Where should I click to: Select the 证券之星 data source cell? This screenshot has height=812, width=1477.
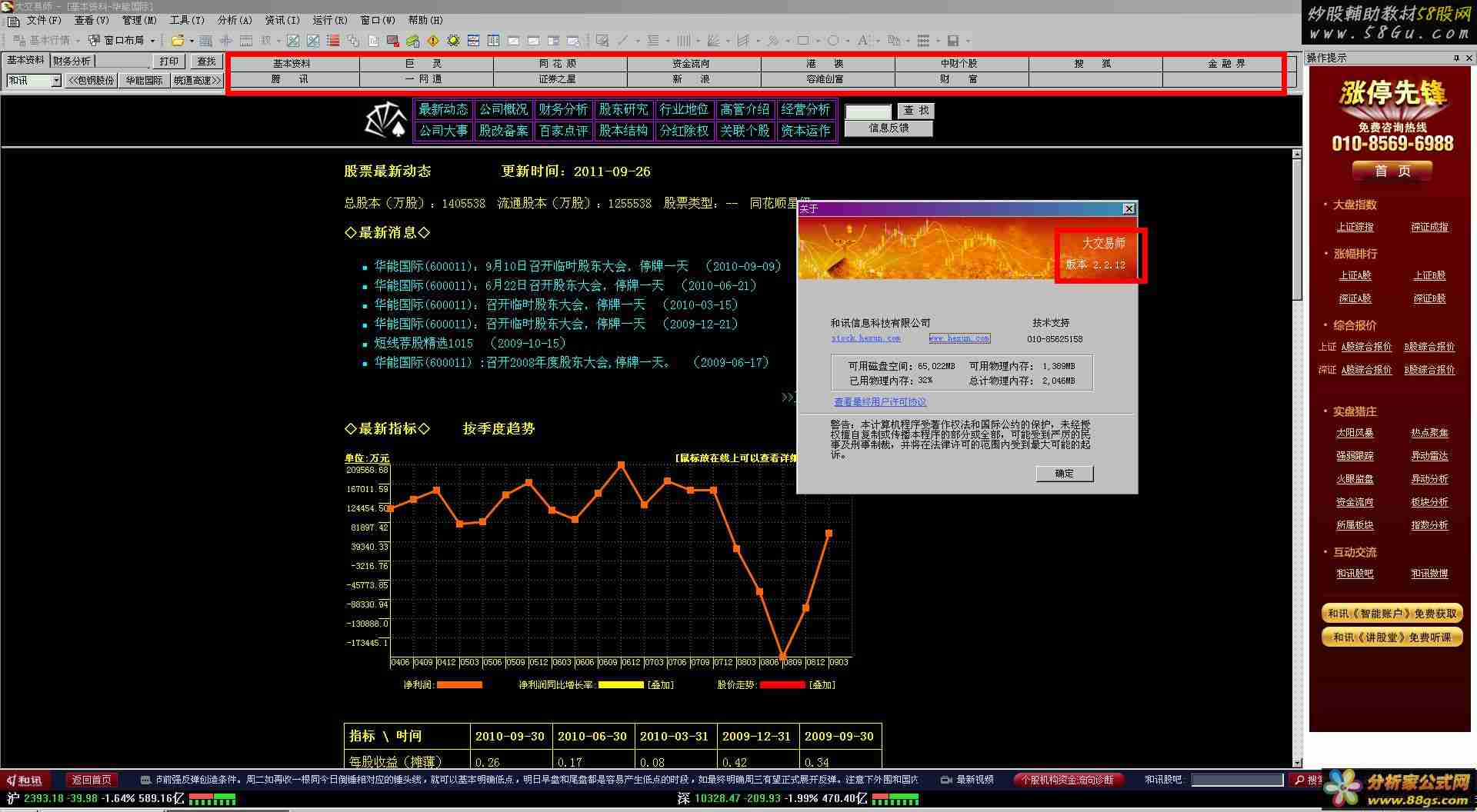[x=560, y=79]
